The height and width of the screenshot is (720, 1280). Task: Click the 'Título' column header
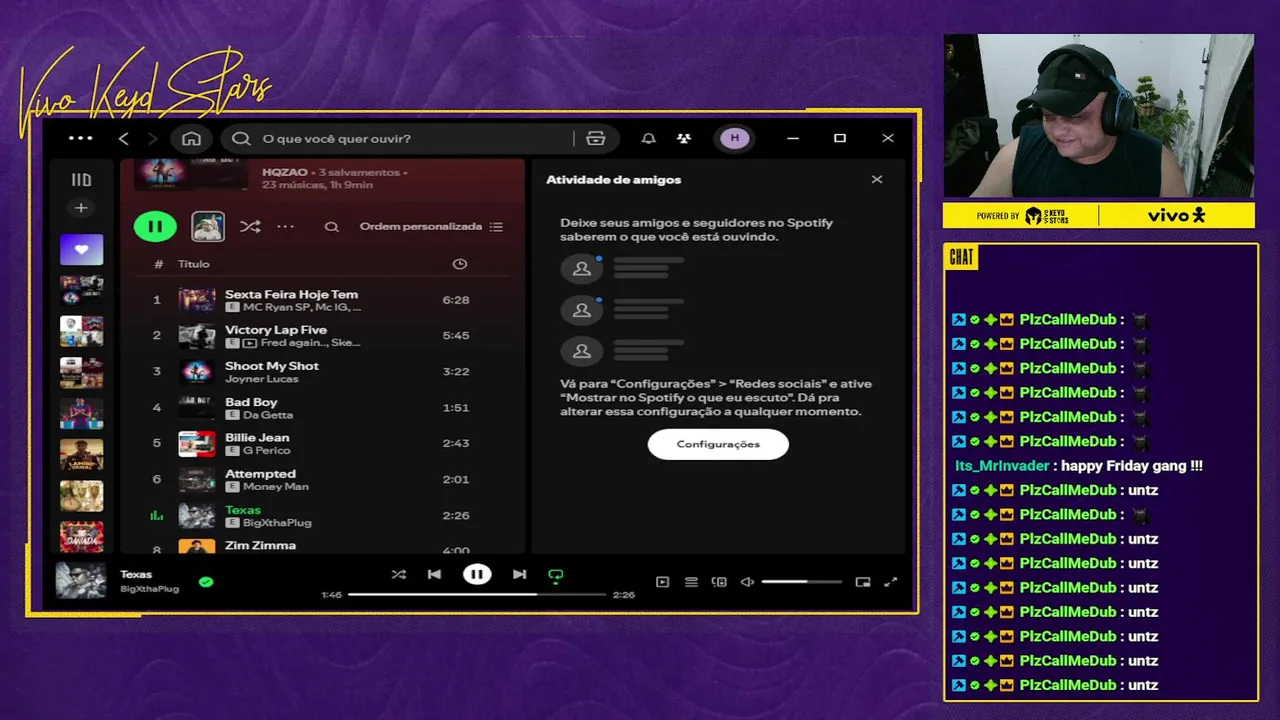(194, 264)
